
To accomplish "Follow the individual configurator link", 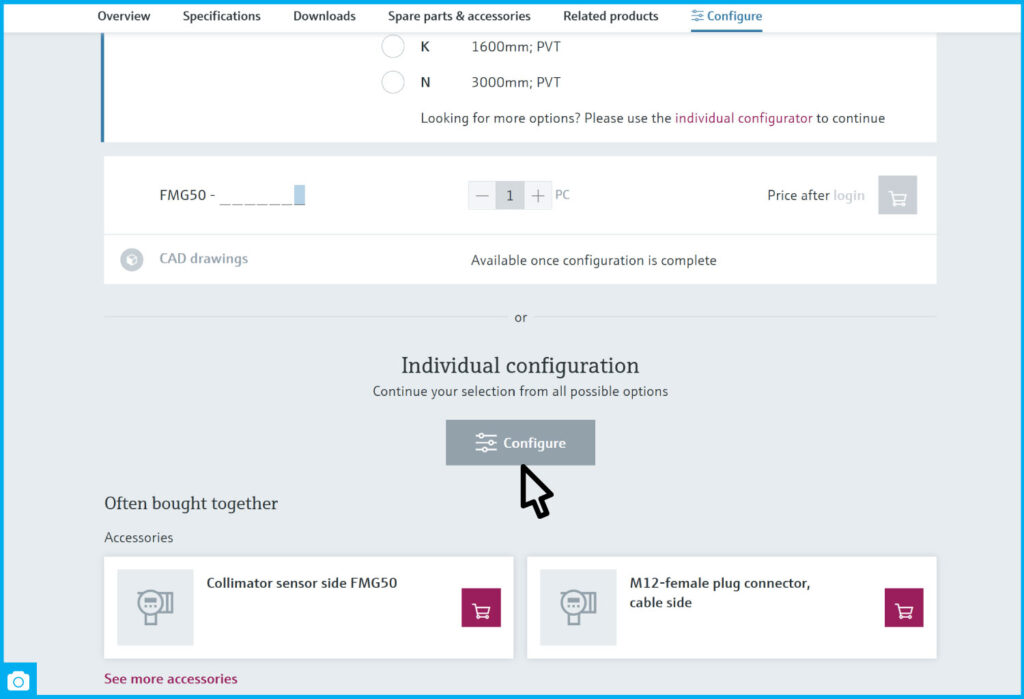I will click(x=743, y=118).
